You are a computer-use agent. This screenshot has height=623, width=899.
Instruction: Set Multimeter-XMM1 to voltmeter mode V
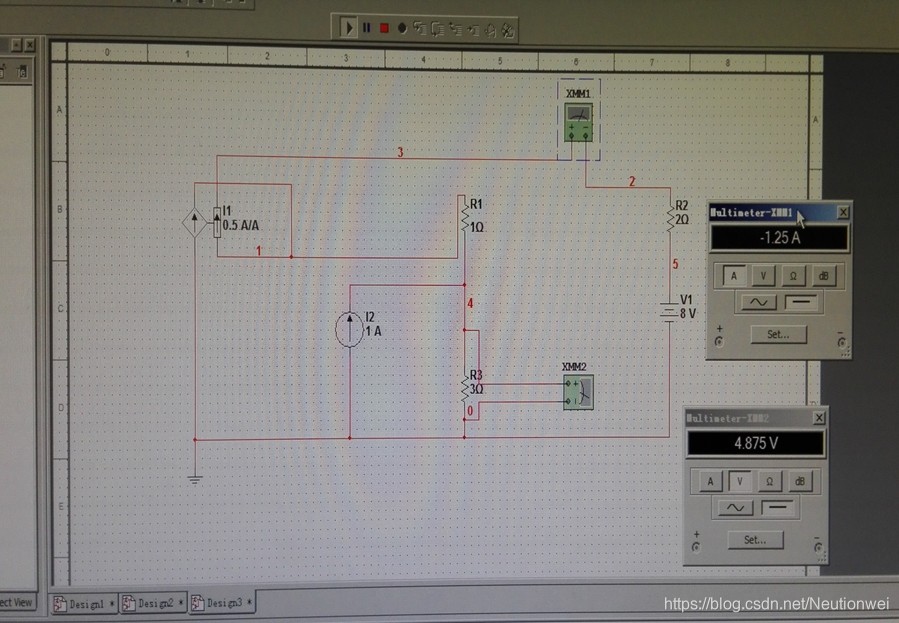click(763, 276)
